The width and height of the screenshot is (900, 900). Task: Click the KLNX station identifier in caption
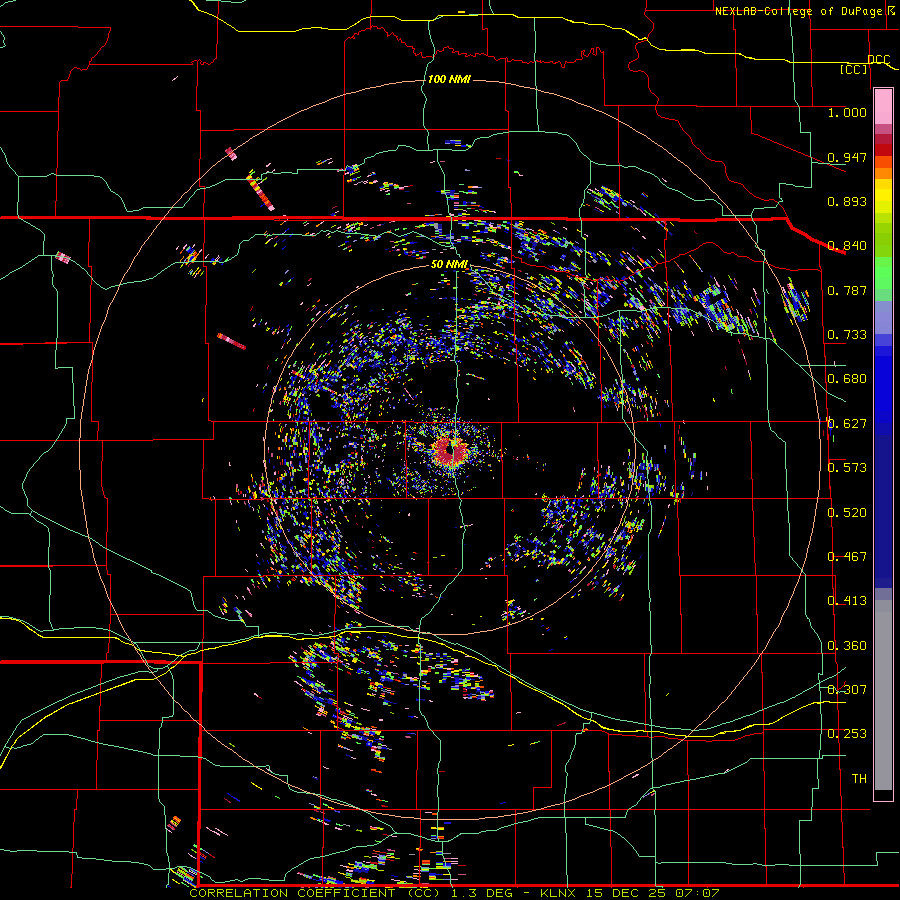point(557,893)
